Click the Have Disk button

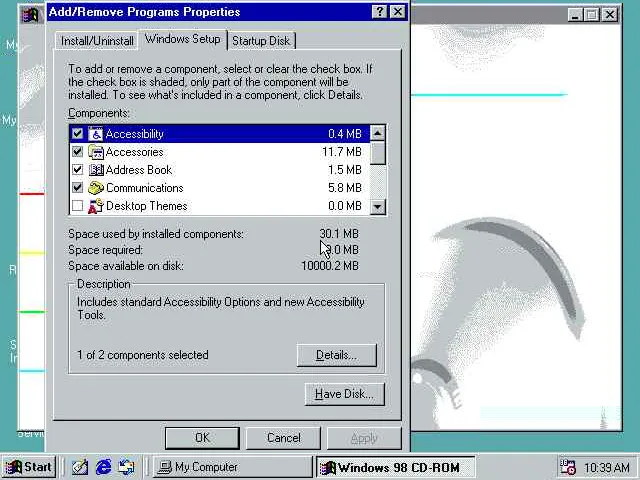pyautogui.click(x=344, y=394)
